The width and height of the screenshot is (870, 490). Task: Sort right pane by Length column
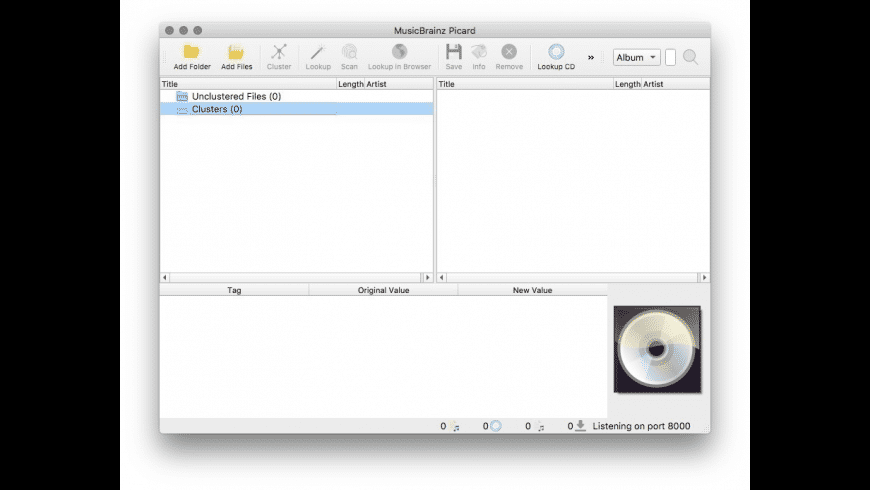point(628,84)
